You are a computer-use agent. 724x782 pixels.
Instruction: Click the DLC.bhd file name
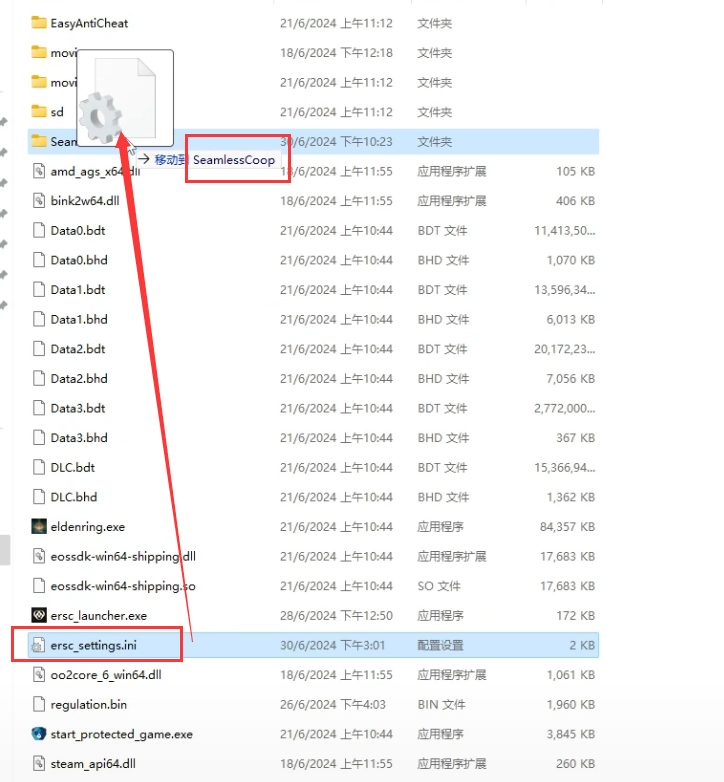coord(72,497)
